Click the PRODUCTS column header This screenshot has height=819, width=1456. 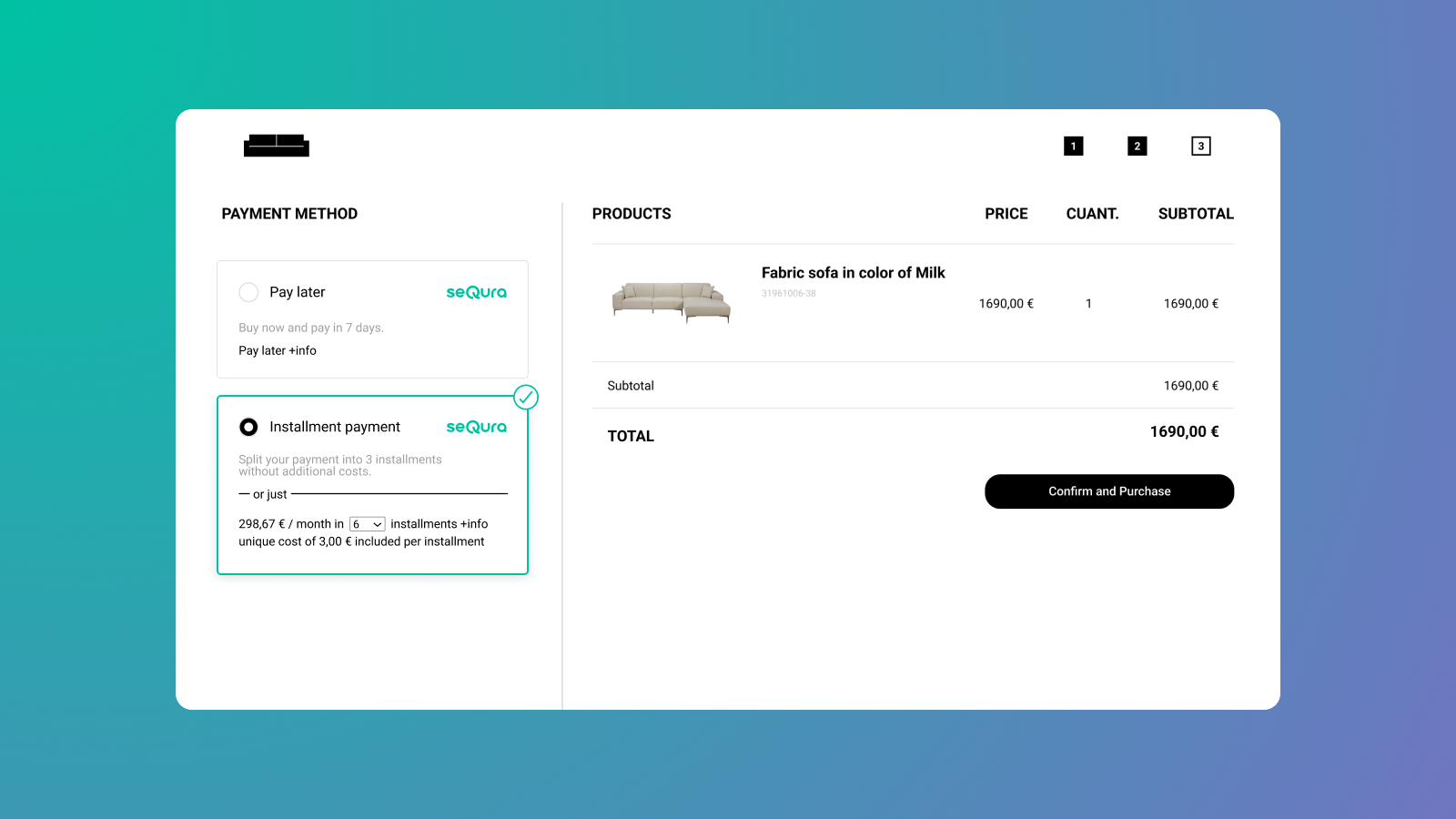632,213
